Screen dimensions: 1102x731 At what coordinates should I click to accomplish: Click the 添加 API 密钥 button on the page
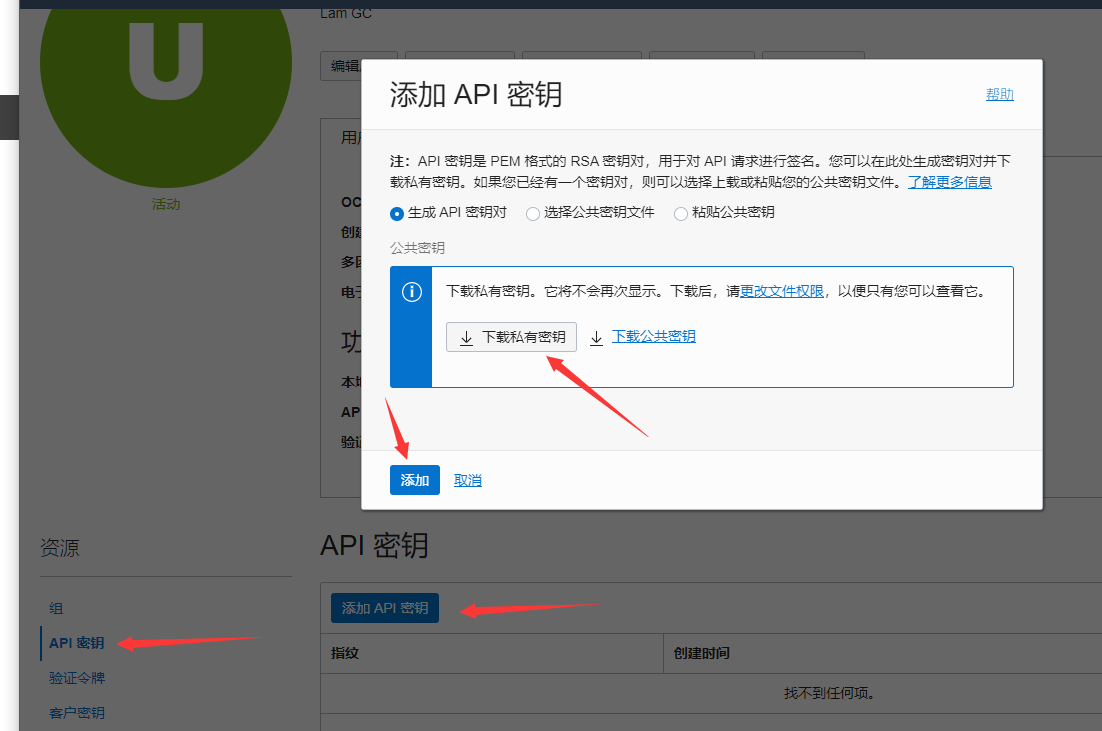pos(384,607)
